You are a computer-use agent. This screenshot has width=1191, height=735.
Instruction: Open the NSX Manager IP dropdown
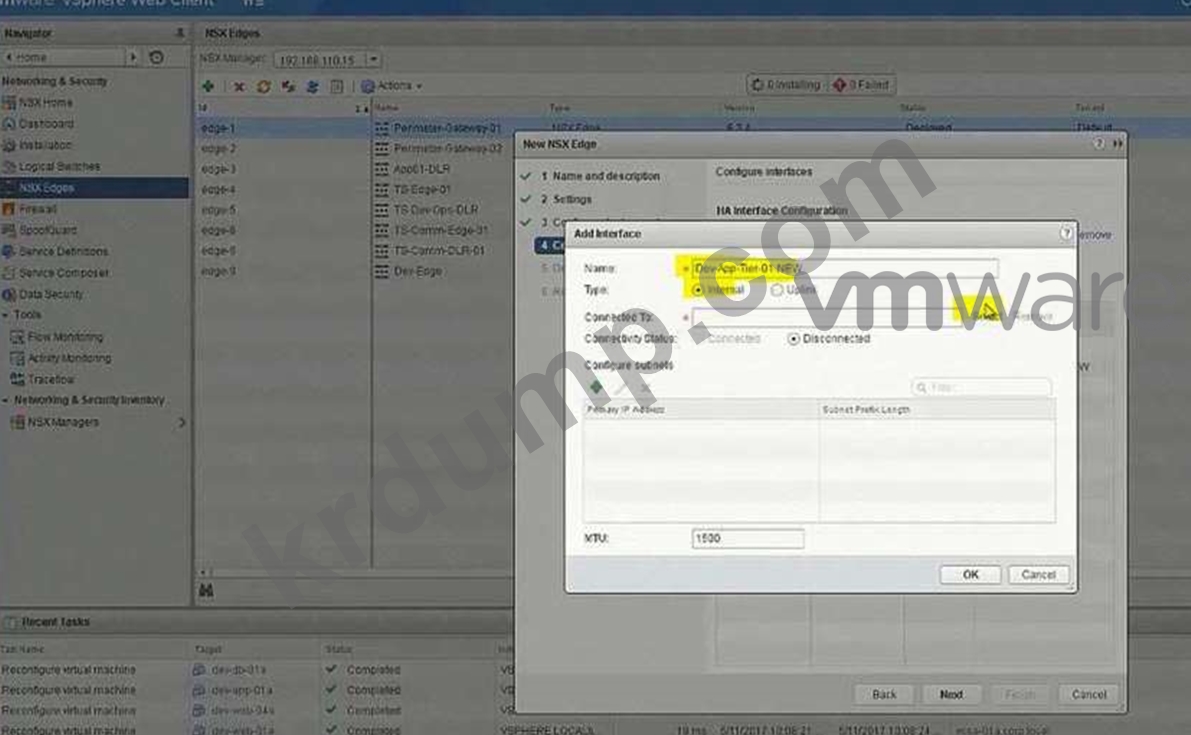(373, 59)
